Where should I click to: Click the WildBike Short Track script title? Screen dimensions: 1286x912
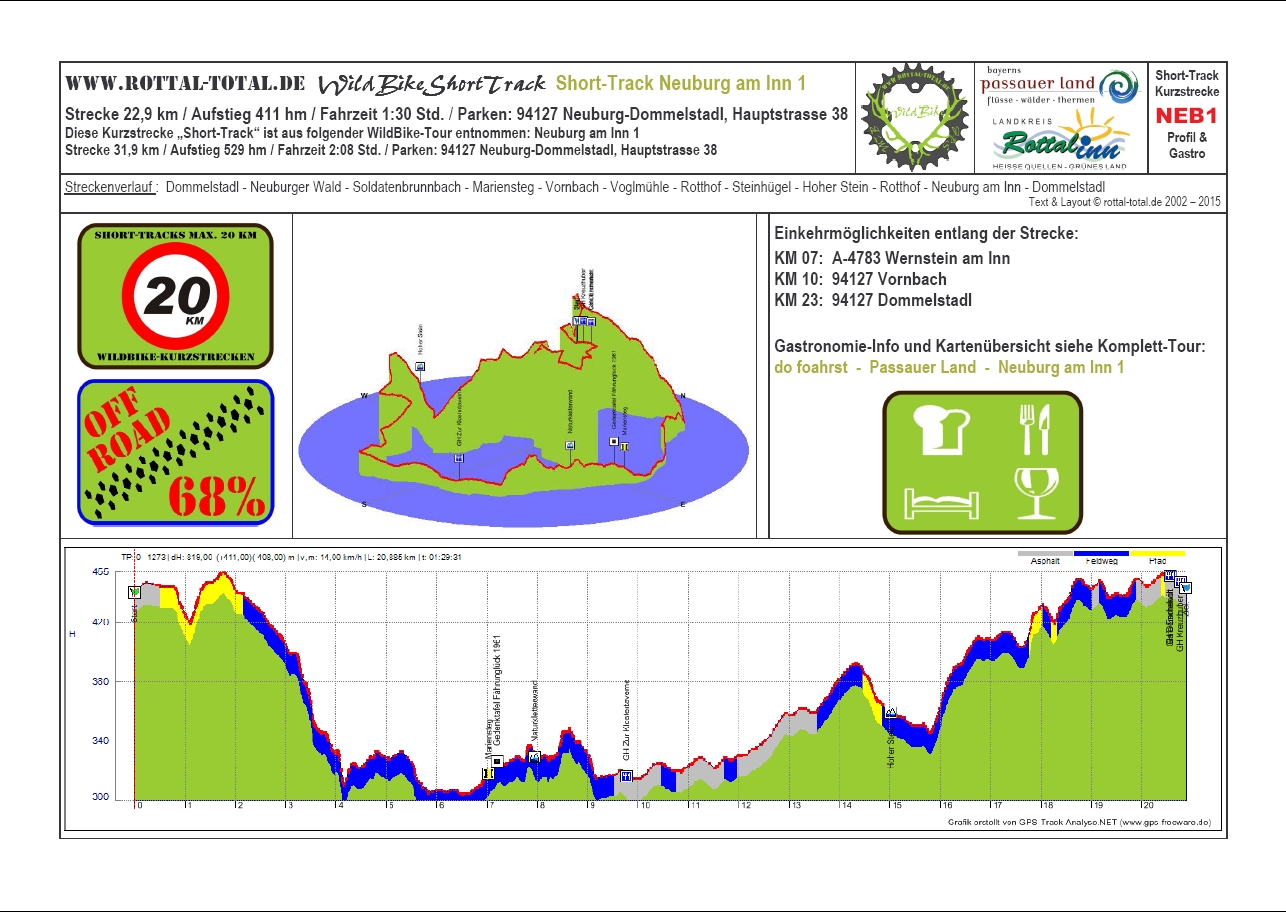tap(432, 83)
